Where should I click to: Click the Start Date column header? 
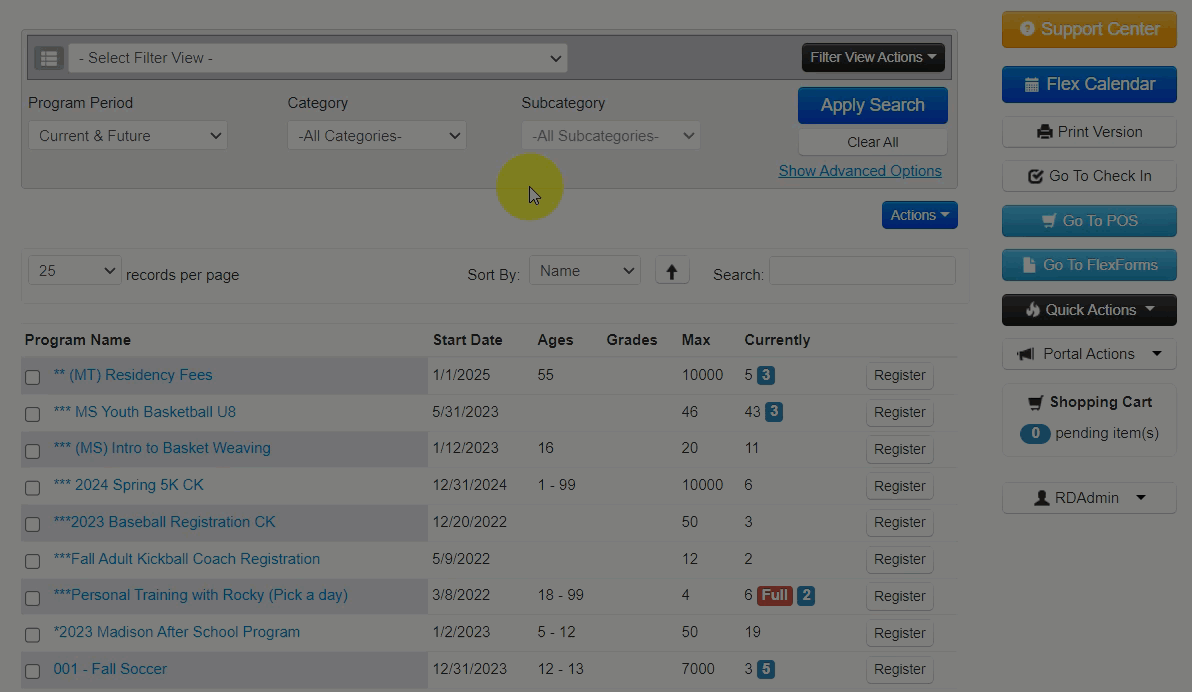pos(468,340)
